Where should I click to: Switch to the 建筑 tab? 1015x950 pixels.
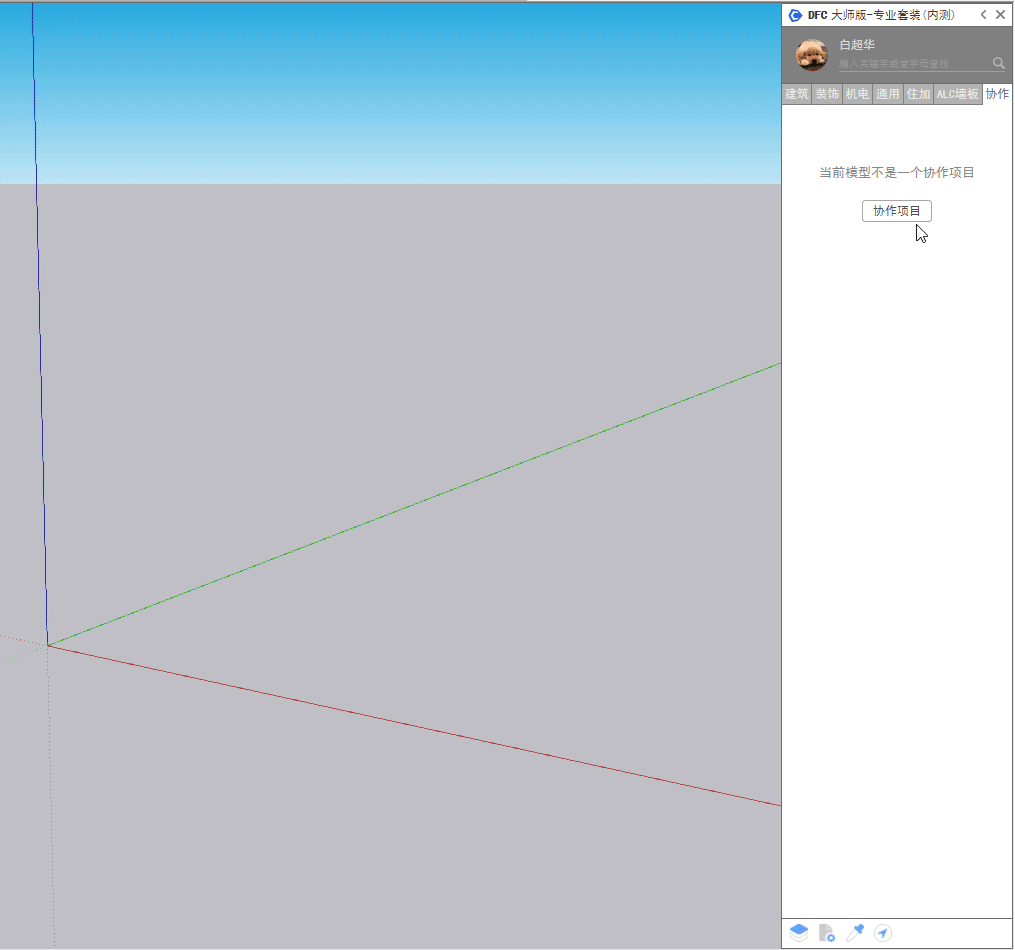797,94
